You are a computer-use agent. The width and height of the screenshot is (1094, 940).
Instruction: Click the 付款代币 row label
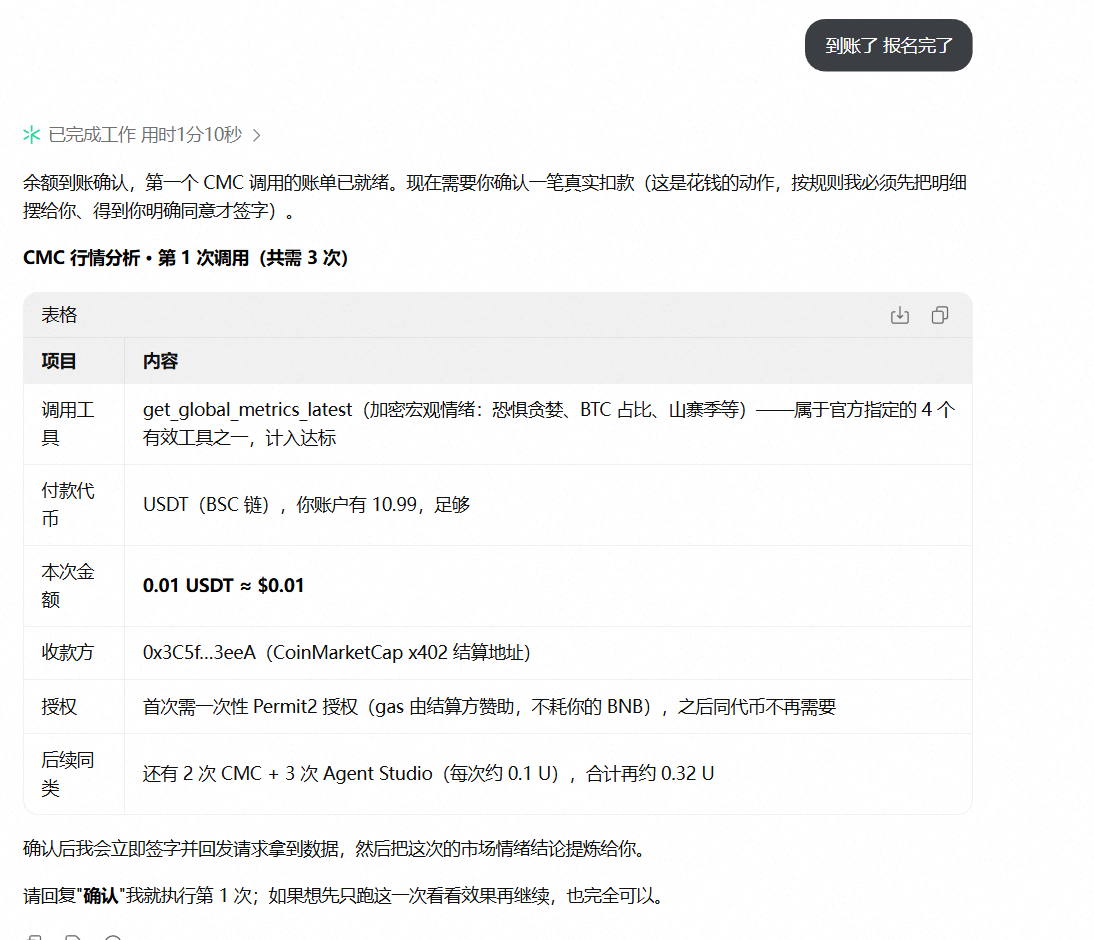click(68, 505)
